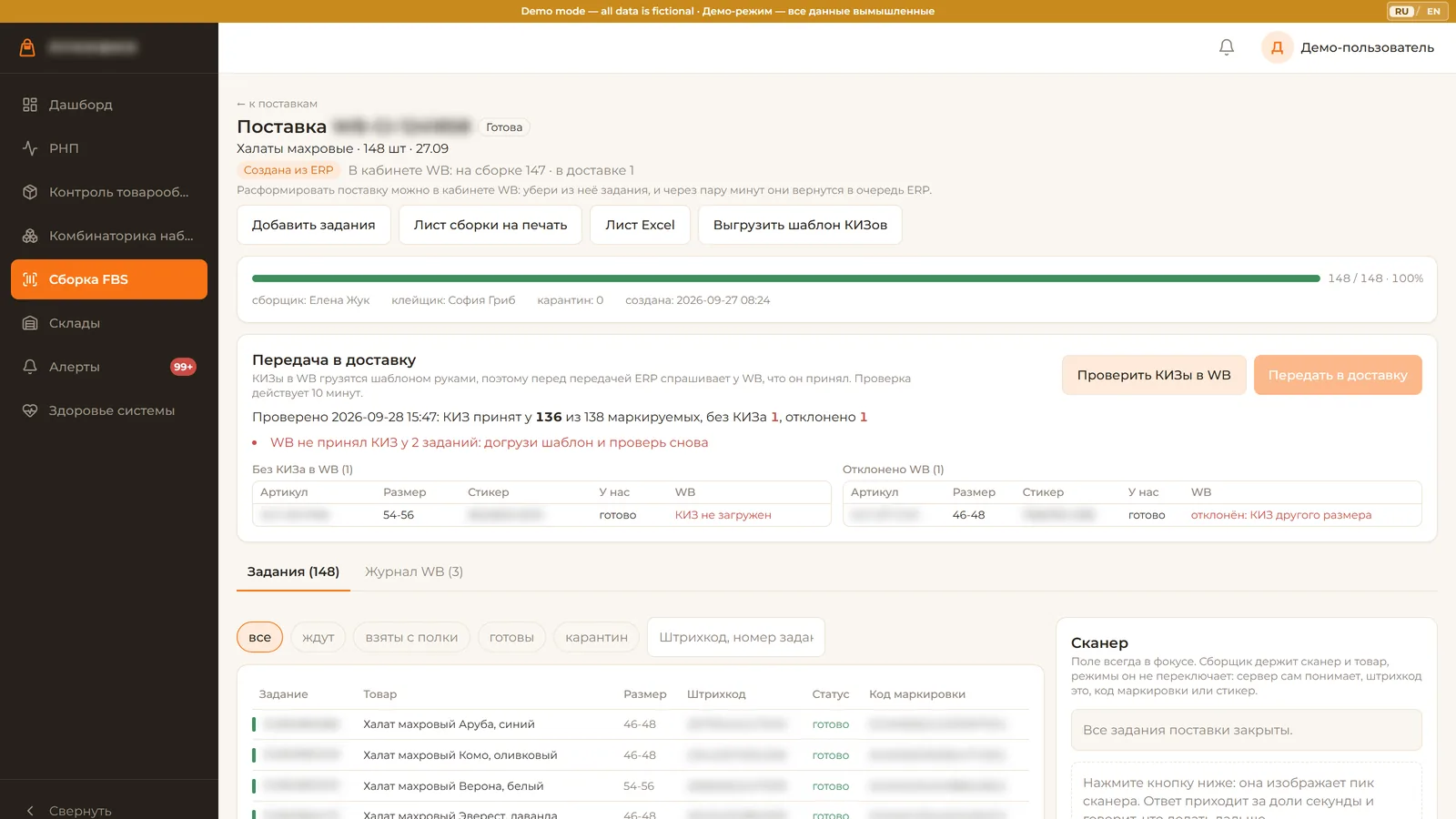Click Выгрузить шаблон КИЗов button

pos(800,225)
